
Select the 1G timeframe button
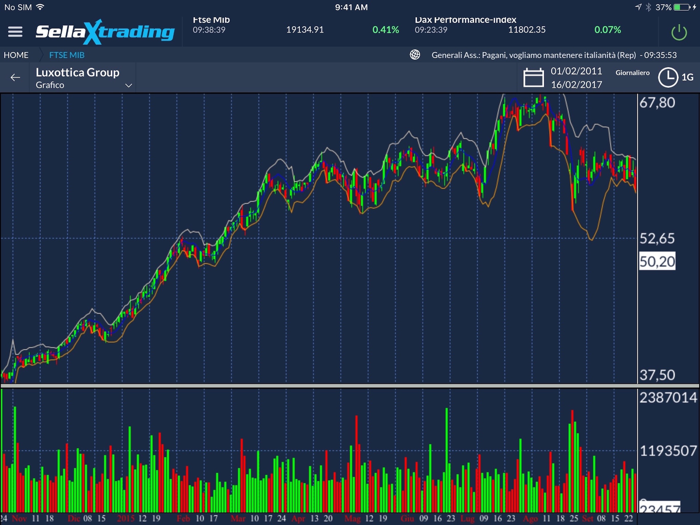(688, 77)
